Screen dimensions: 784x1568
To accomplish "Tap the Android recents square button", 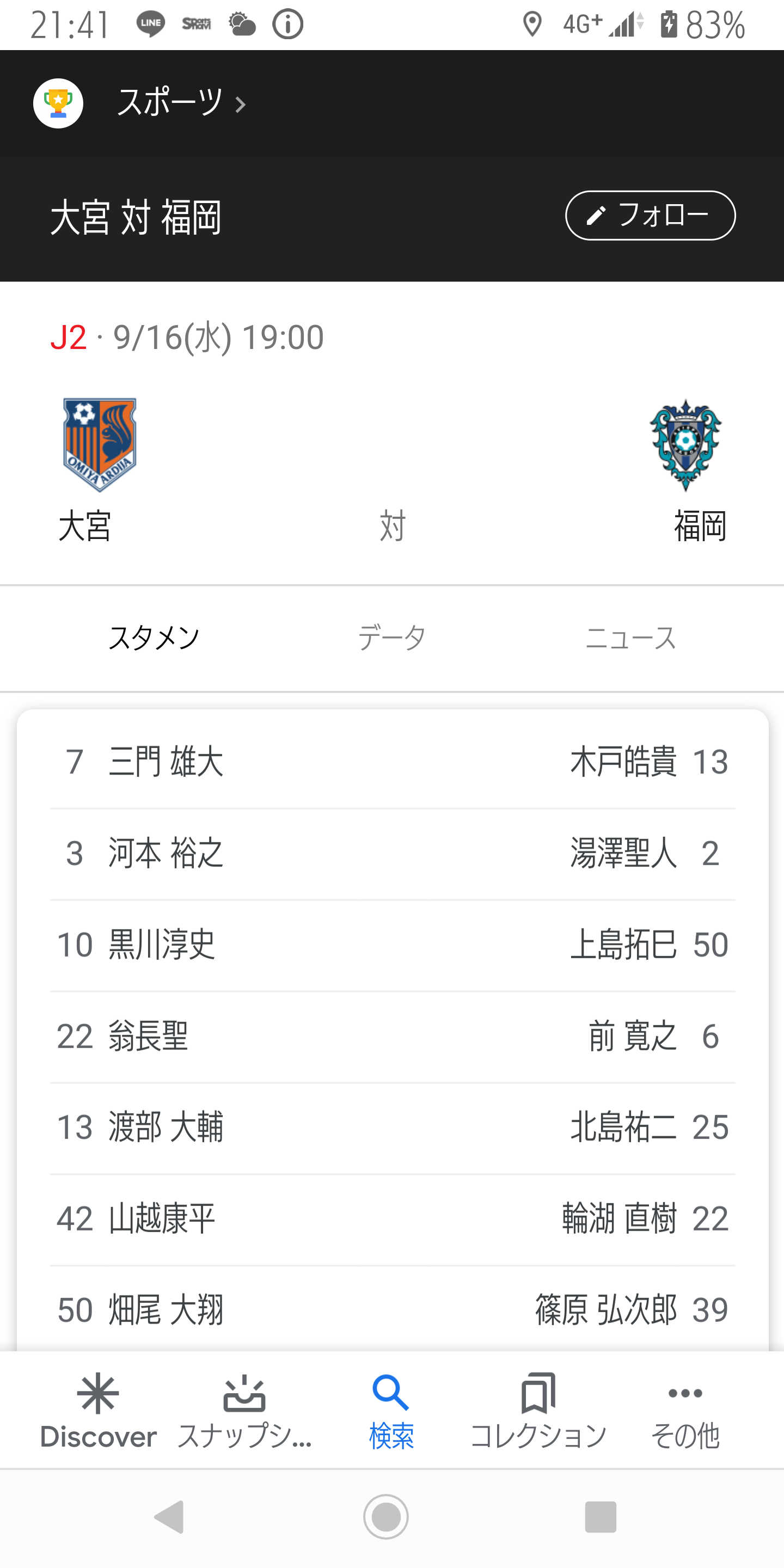I will (x=600, y=1516).
